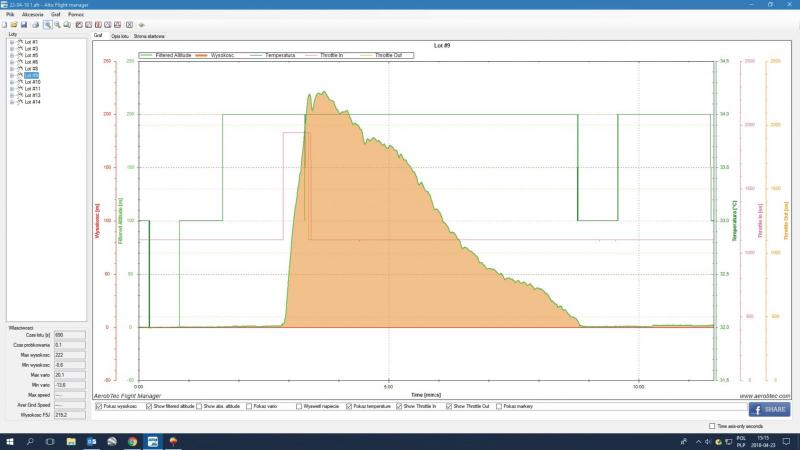The width and height of the screenshot is (800, 450).
Task: Click the New file toolbar icon
Action: pos(4,24)
